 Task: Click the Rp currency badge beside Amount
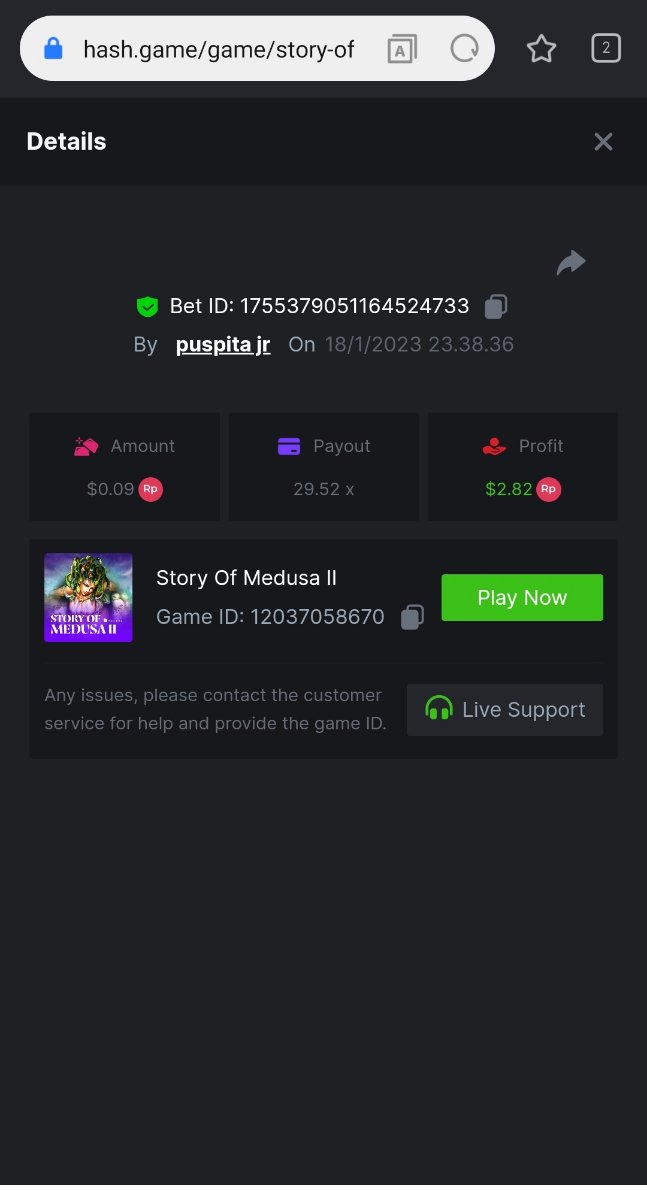[x=150, y=489]
